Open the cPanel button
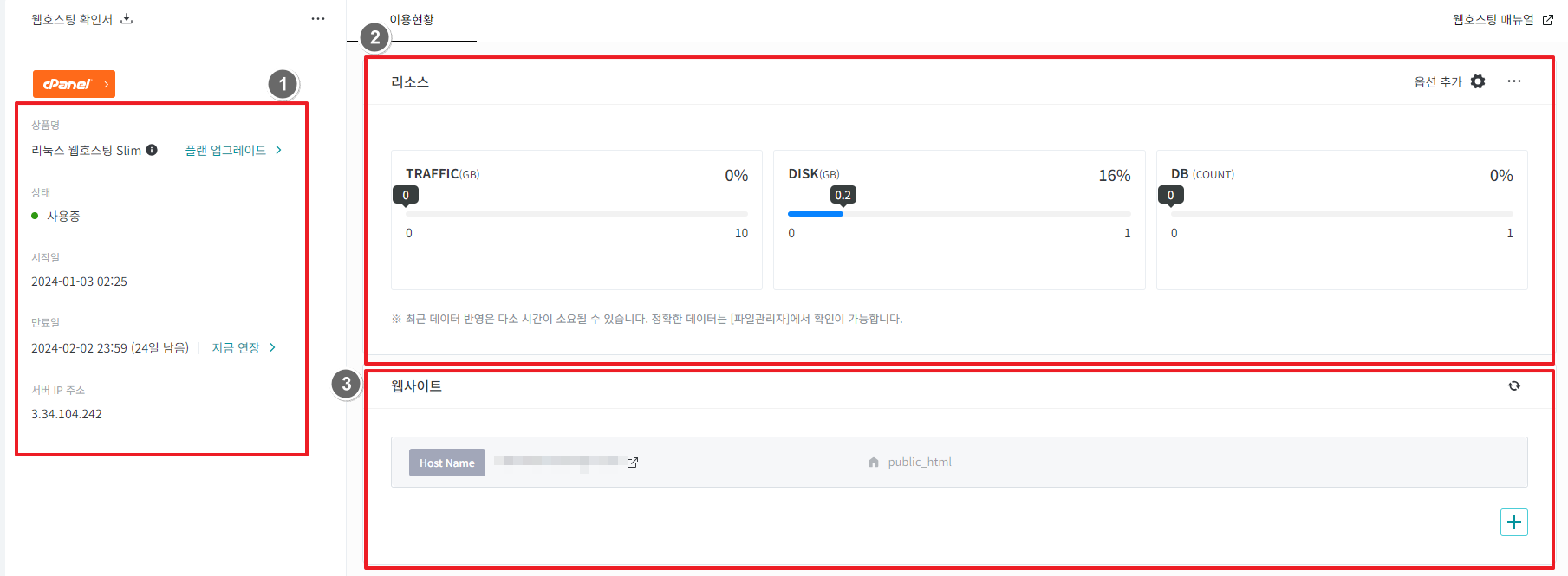Viewport: 1568px width, 576px height. [x=74, y=84]
